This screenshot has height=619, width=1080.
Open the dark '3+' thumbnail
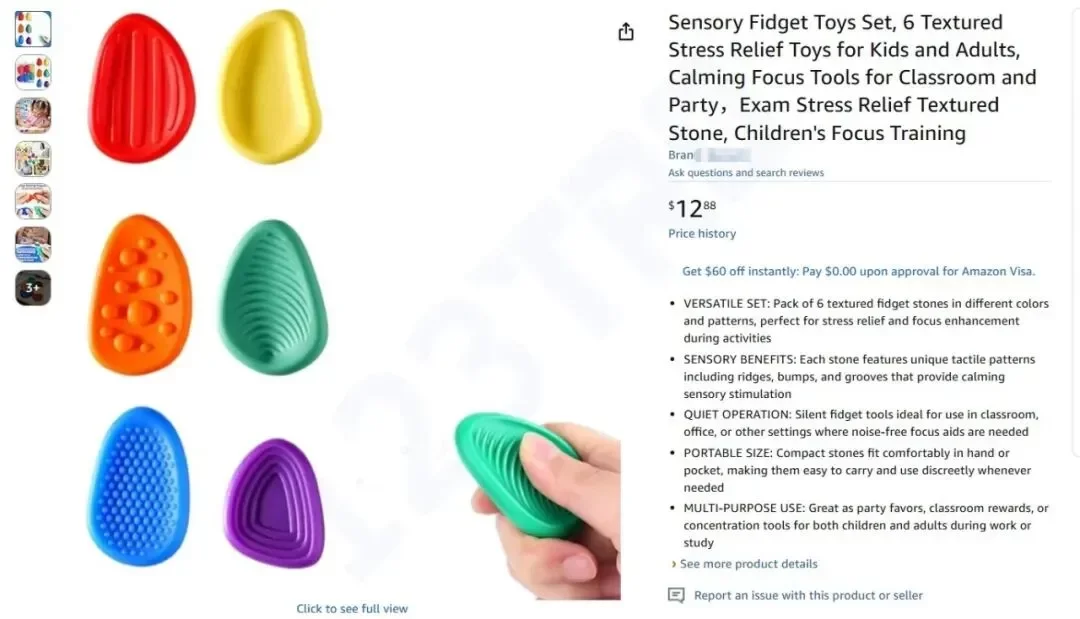[x=33, y=288]
